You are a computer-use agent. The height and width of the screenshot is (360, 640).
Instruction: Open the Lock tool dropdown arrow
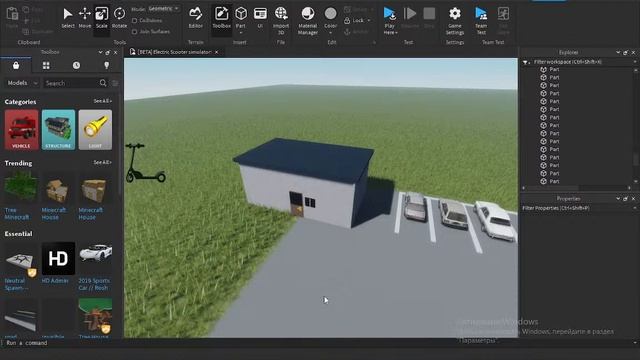pos(369,20)
